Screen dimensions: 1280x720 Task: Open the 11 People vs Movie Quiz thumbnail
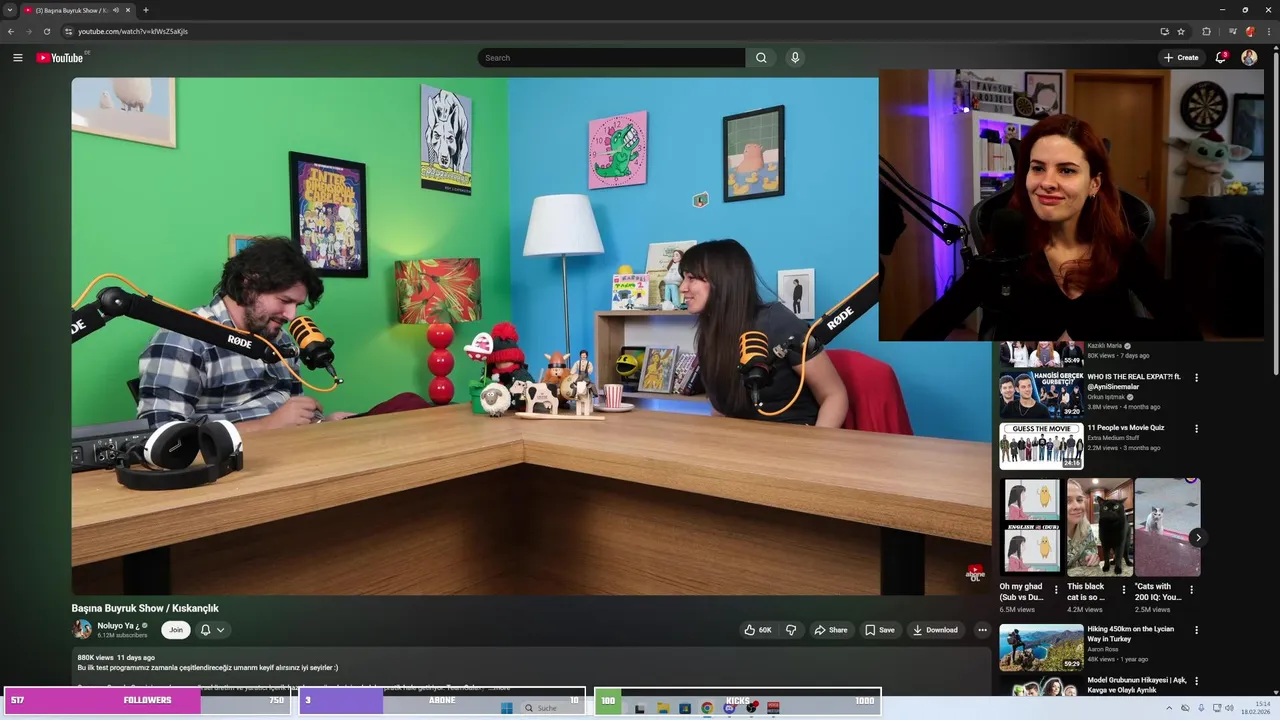(1041, 446)
